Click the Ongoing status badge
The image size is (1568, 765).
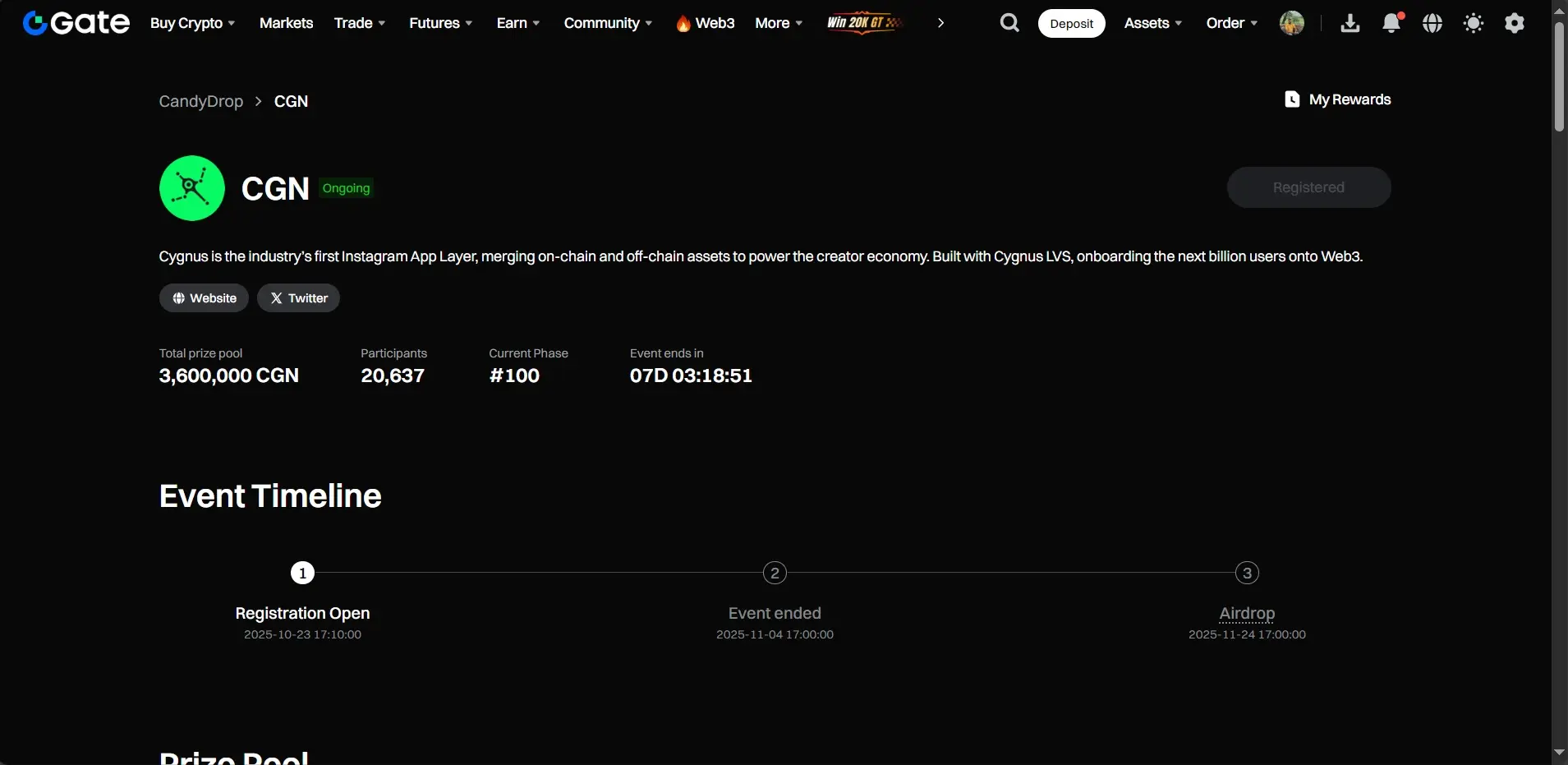pos(346,188)
